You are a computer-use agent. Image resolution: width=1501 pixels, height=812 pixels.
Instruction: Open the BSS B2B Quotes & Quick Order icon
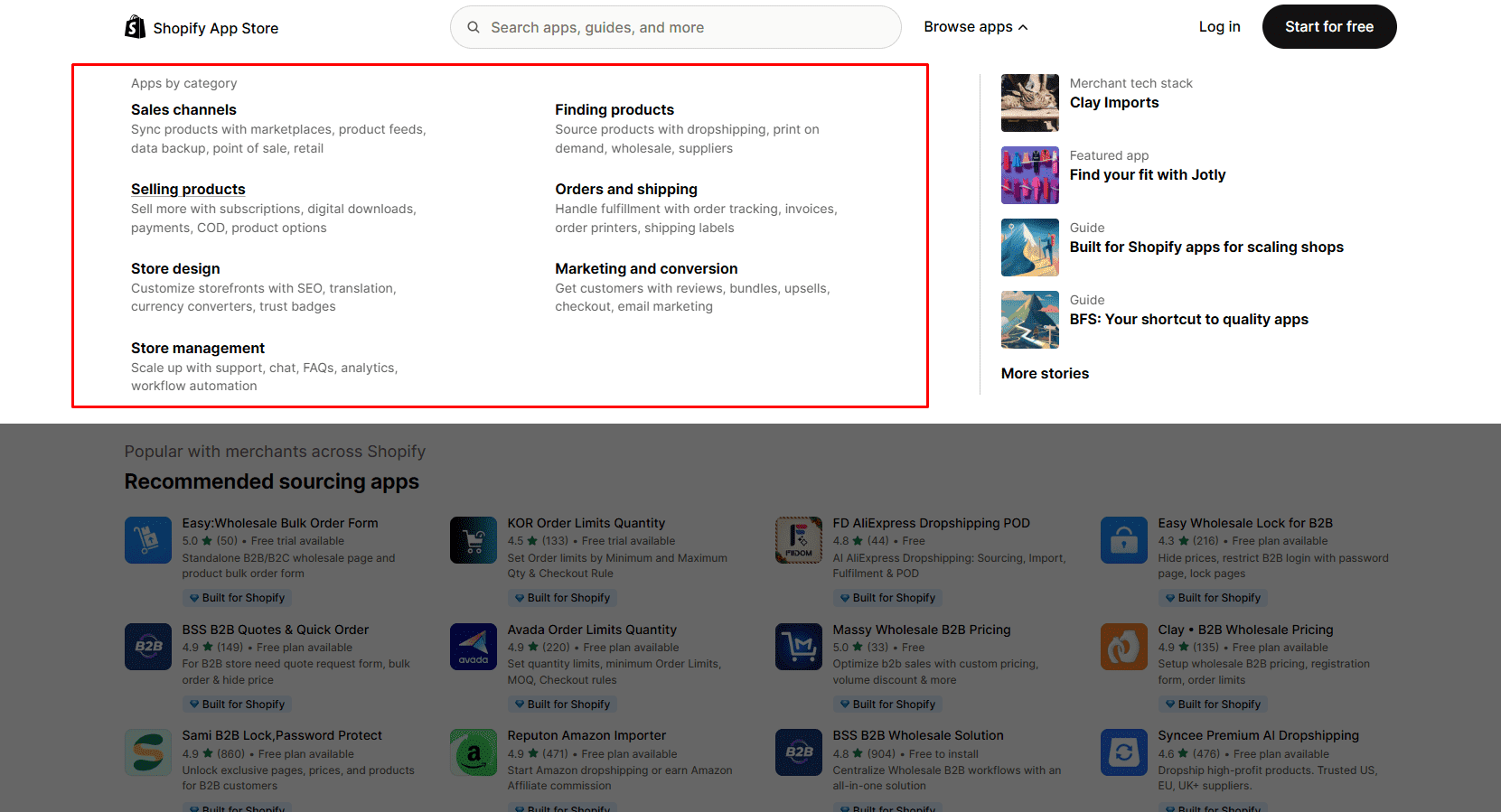pyautogui.click(x=148, y=647)
